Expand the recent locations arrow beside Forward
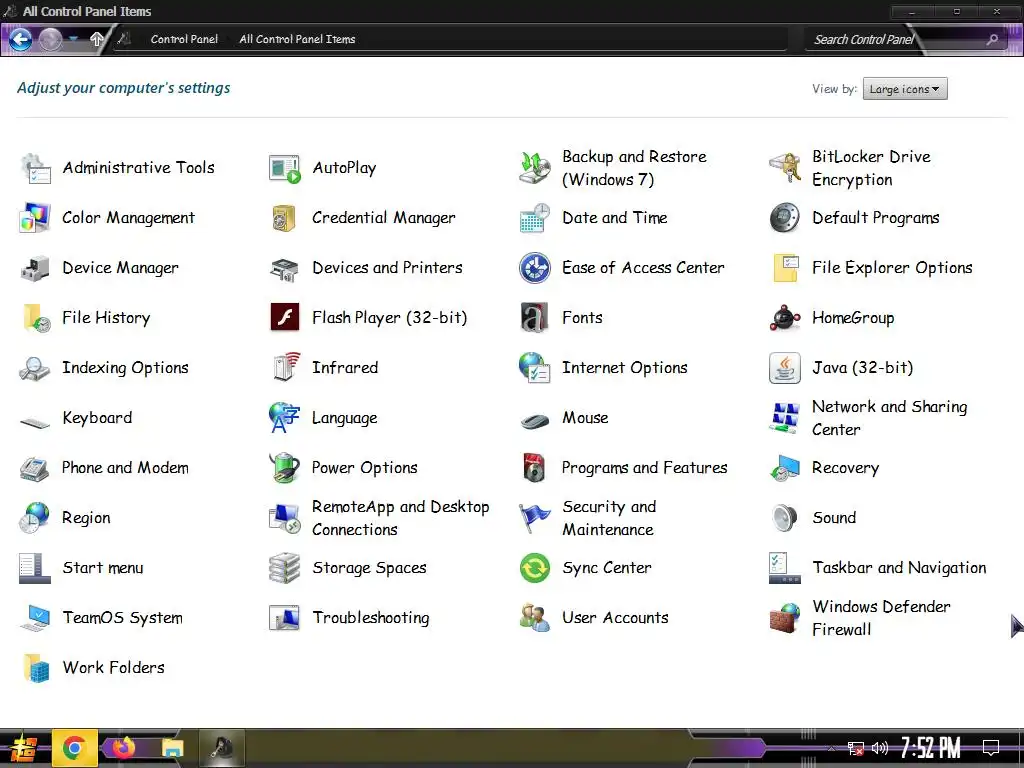Image resolution: width=1024 pixels, height=768 pixels. (73, 39)
